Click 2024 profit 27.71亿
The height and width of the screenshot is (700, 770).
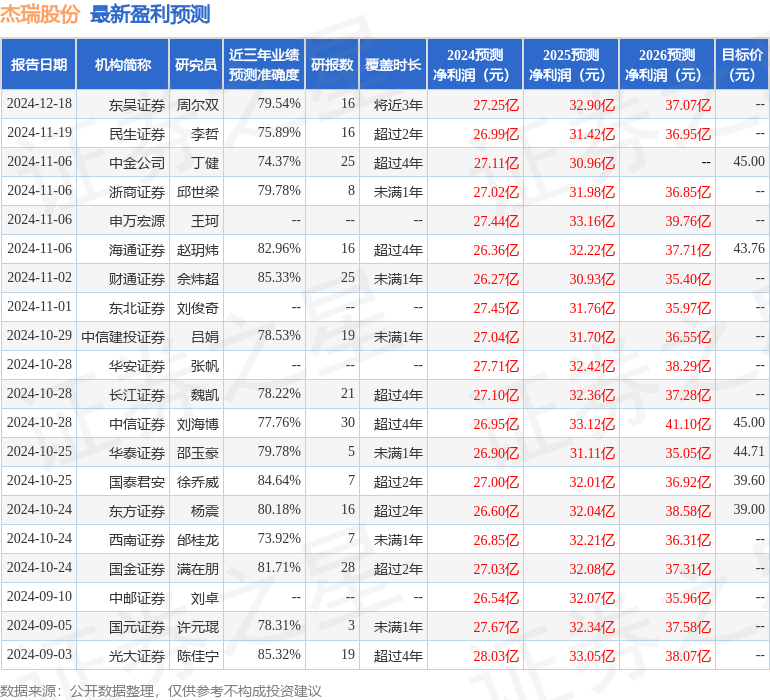[496, 366]
